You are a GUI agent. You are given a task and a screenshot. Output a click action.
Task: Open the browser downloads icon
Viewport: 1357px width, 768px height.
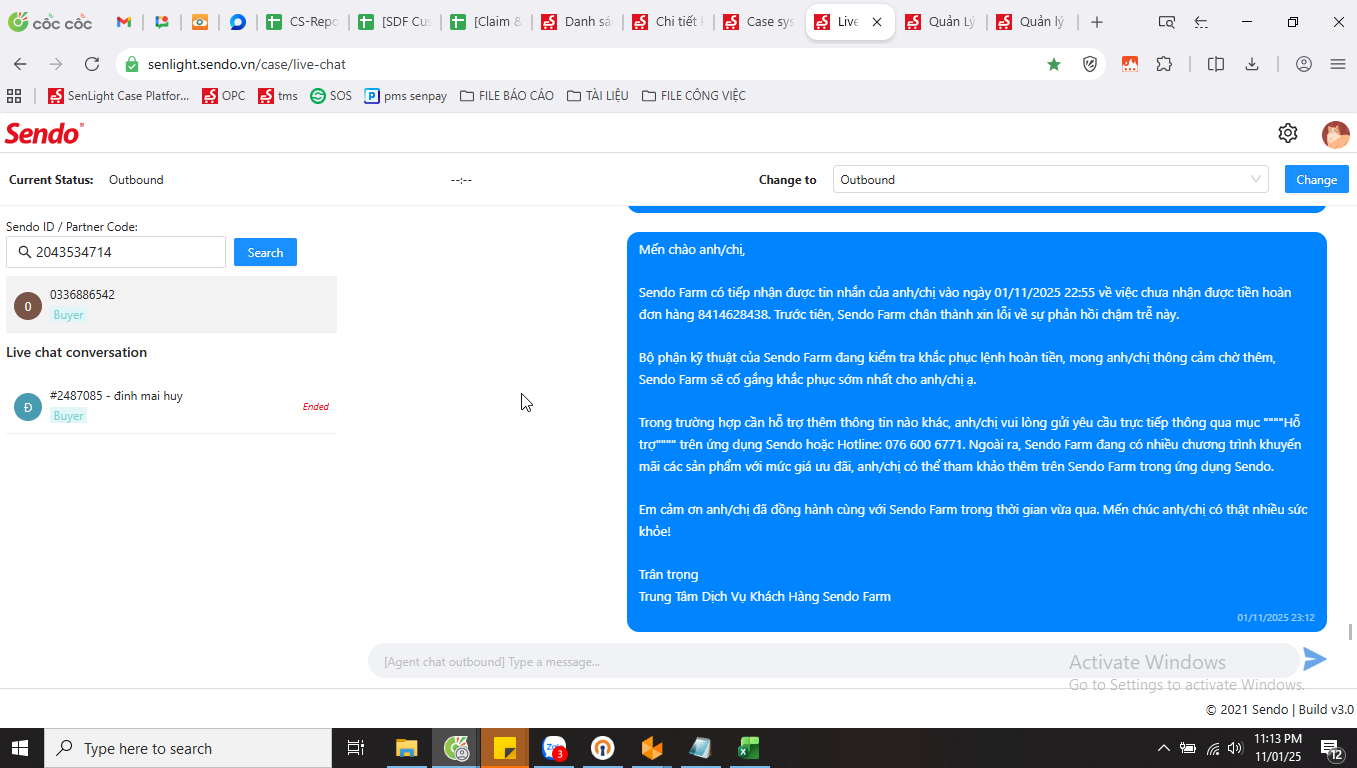tap(1252, 64)
